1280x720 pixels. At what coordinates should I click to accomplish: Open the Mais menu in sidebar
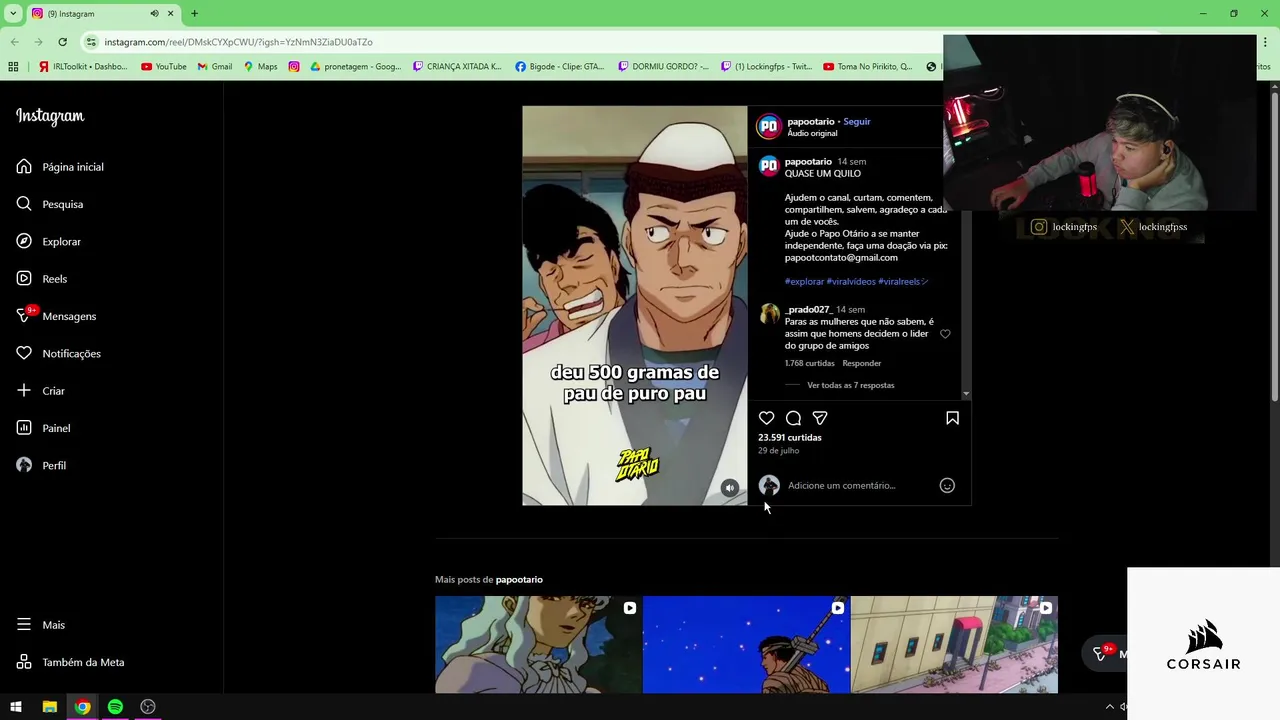[41, 625]
